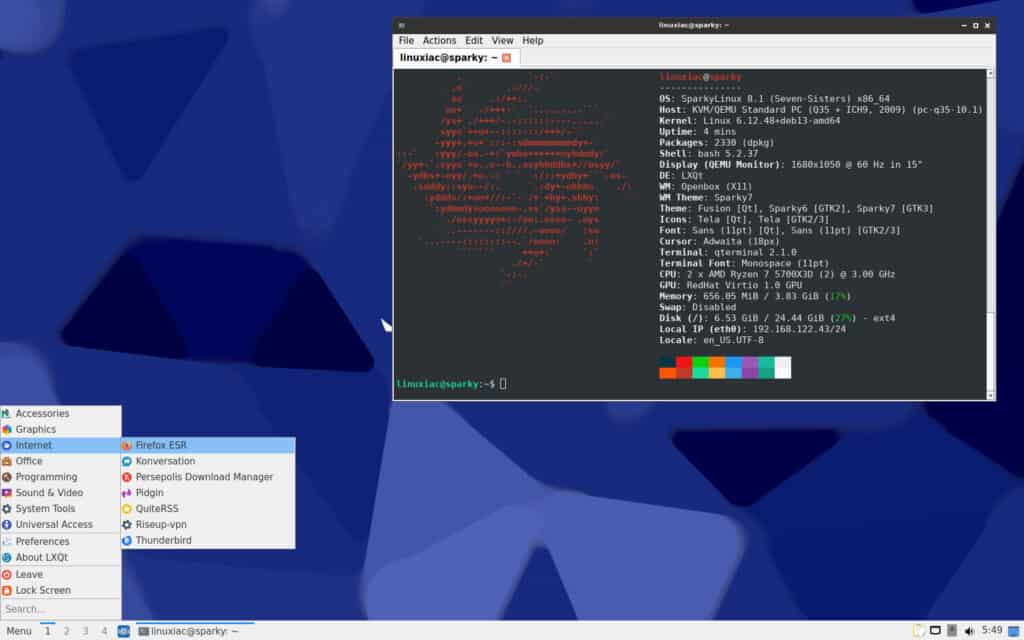Open Persepolis Download Manager
This screenshot has width=1024, height=640.
(x=204, y=477)
